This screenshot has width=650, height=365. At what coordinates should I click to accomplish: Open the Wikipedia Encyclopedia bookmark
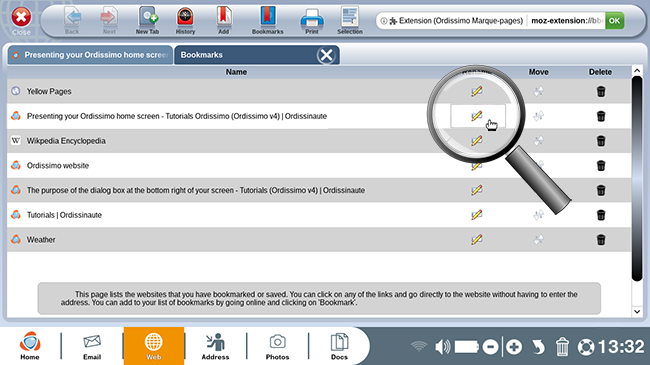click(66, 141)
